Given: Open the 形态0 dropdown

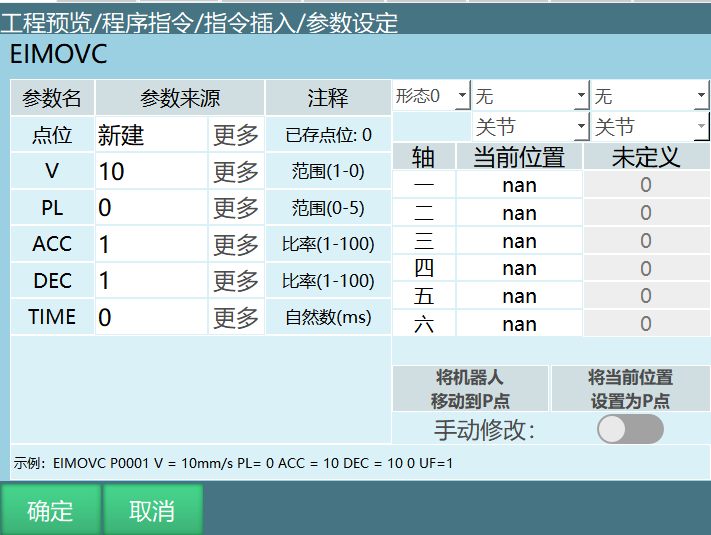Looking at the screenshot, I should point(431,96).
